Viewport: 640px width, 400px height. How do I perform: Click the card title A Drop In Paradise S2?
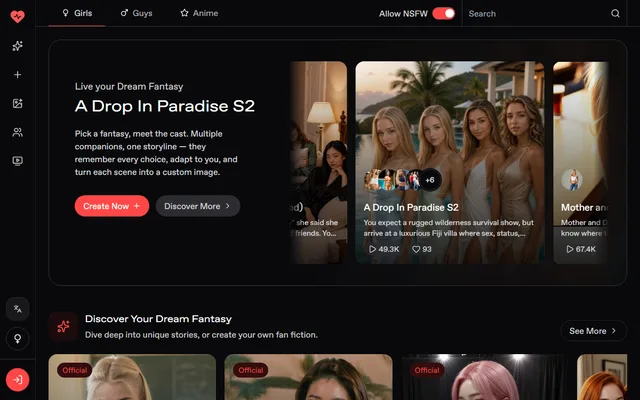(411, 207)
